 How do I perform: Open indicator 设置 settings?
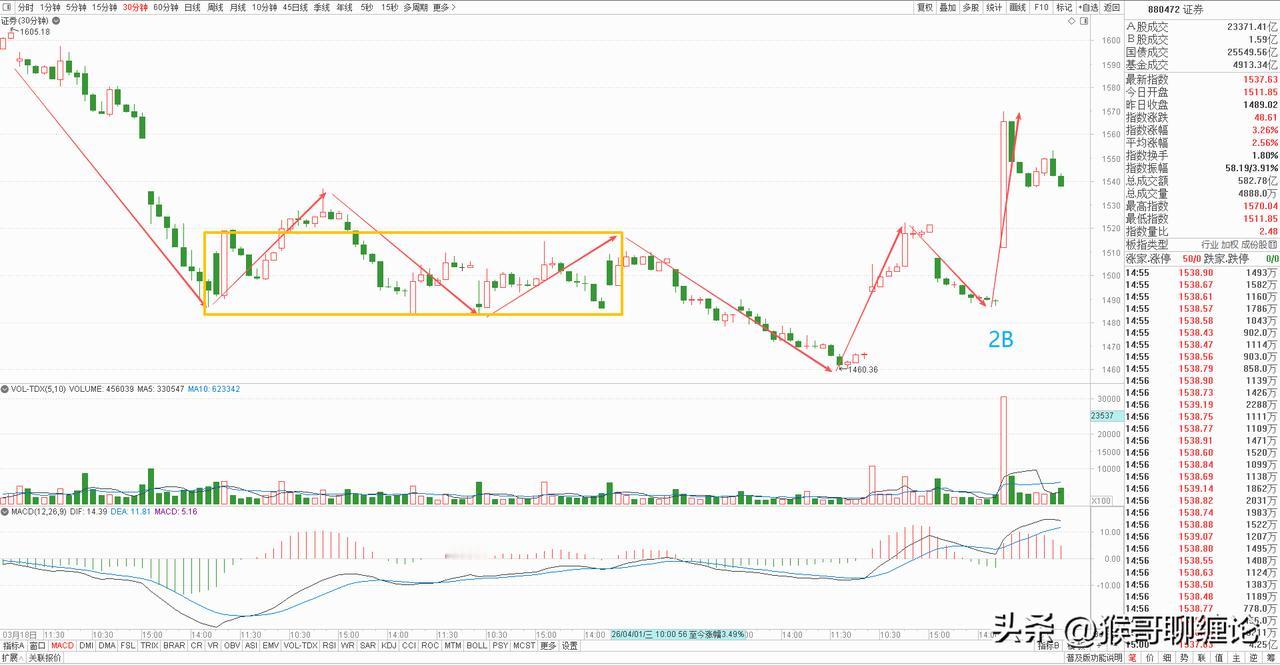click(569, 646)
